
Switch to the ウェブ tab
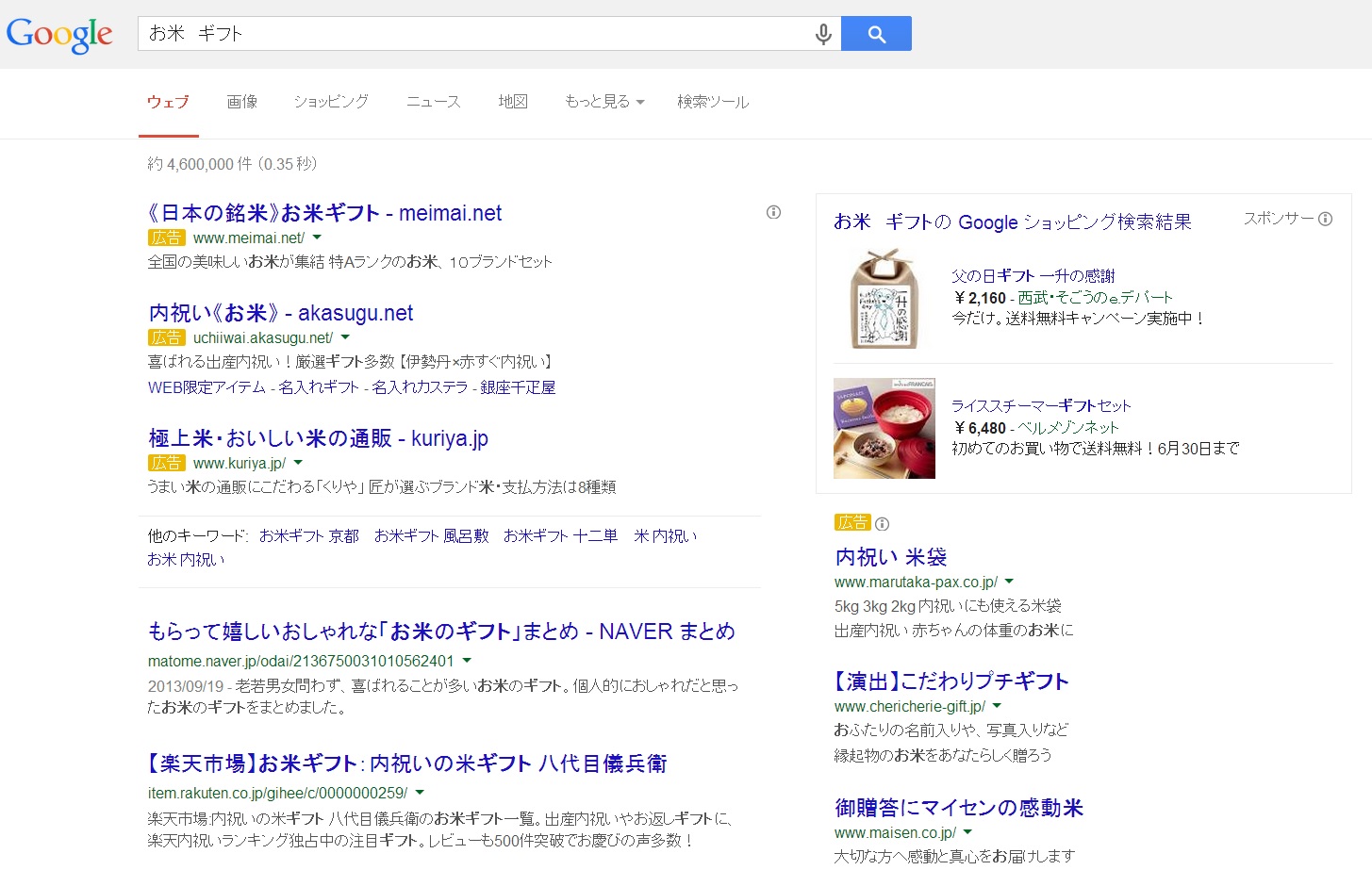coord(168,102)
